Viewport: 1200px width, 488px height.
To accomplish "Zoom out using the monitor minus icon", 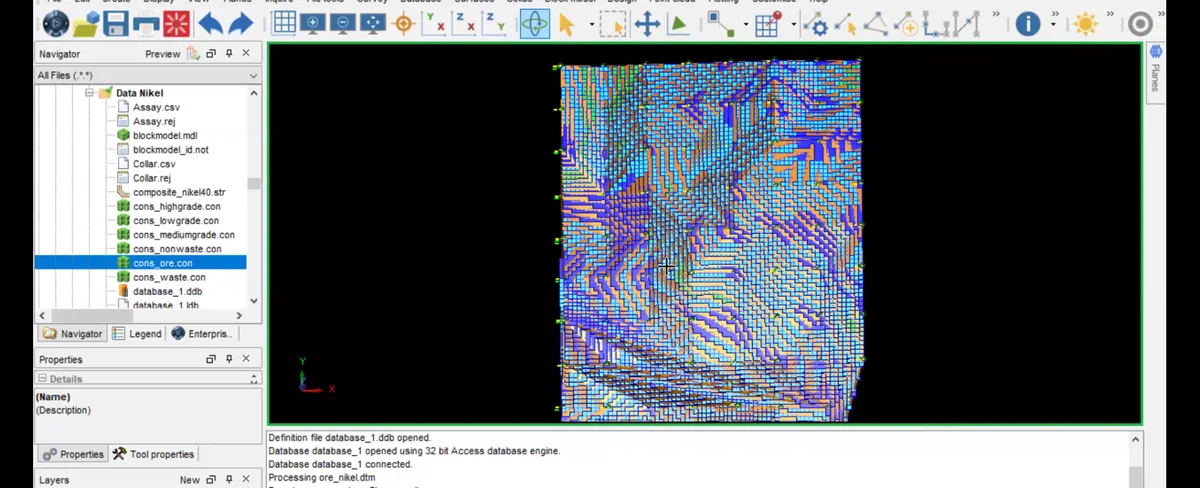I will pyautogui.click(x=343, y=23).
